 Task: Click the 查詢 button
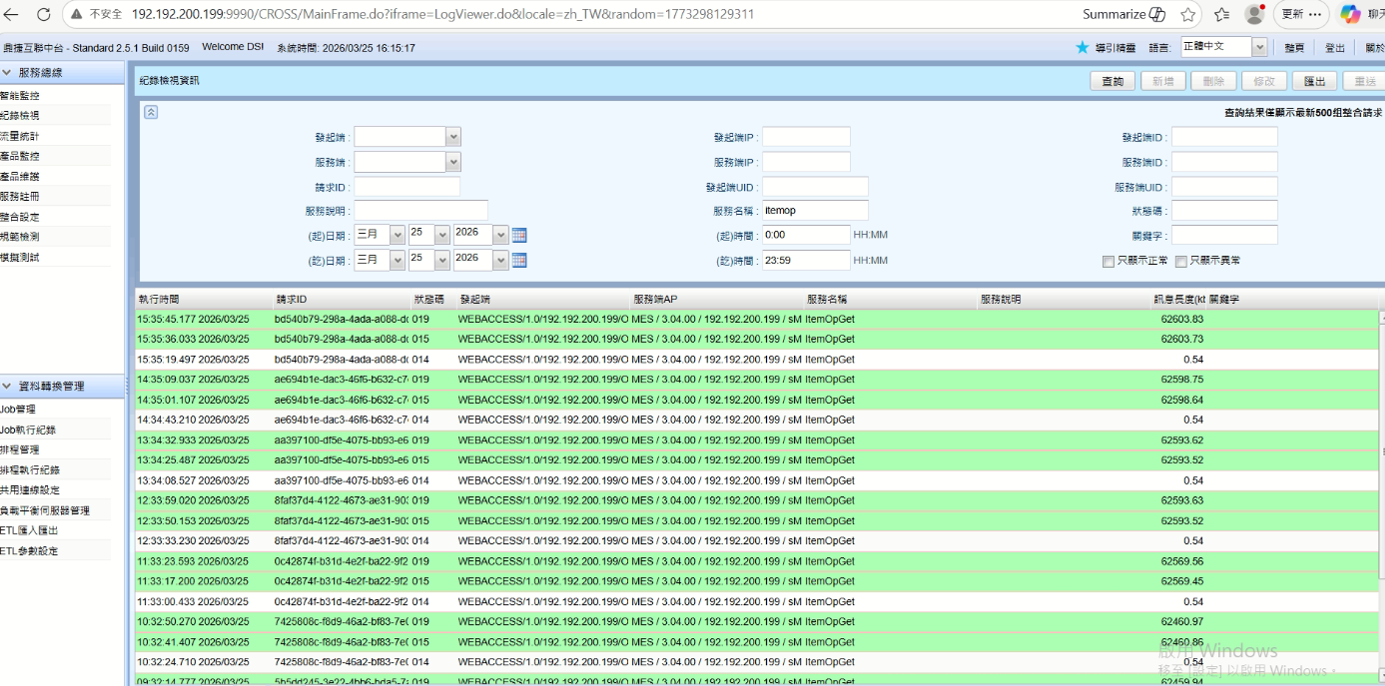tap(1112, 81)
